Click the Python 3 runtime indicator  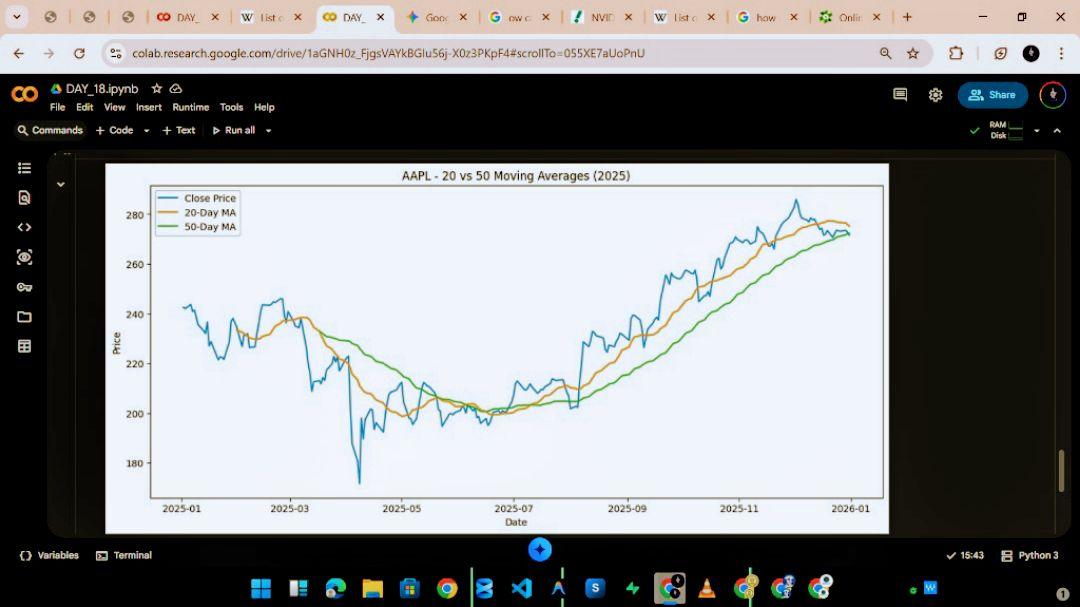1030,555
